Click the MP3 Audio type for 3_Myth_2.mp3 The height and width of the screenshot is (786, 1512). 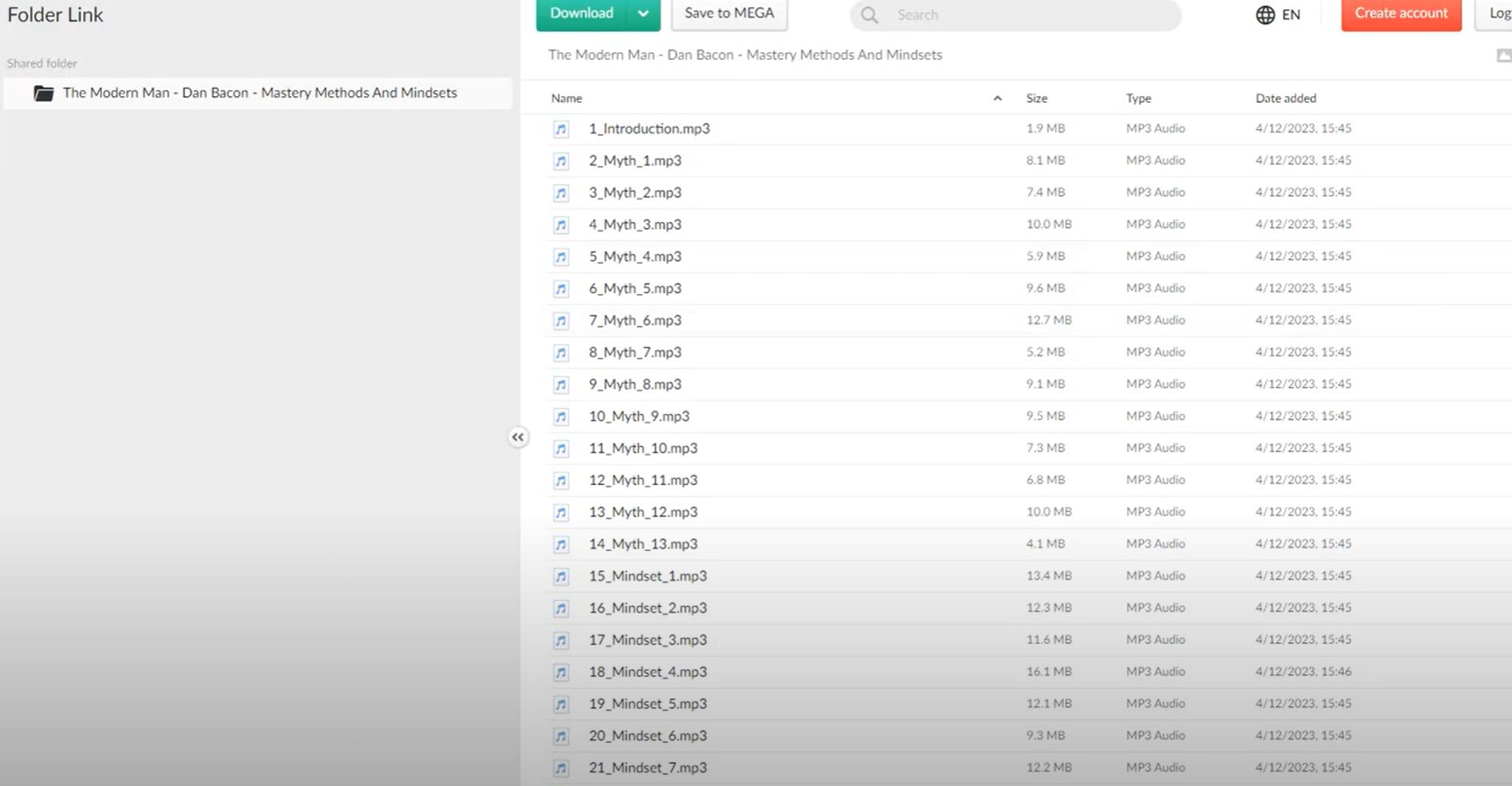(x=1155, y=192)
